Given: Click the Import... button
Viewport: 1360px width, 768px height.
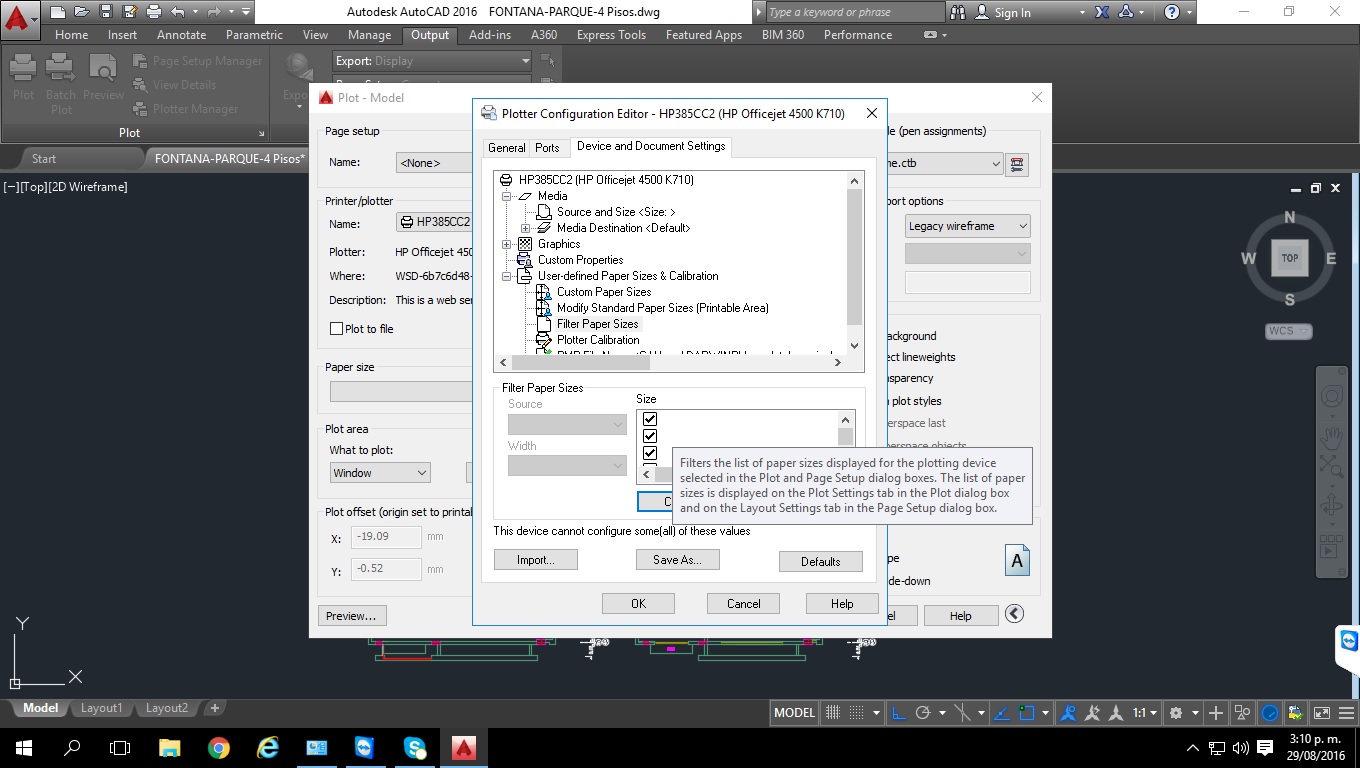Looking at the screenshot, I should [536, 560].
